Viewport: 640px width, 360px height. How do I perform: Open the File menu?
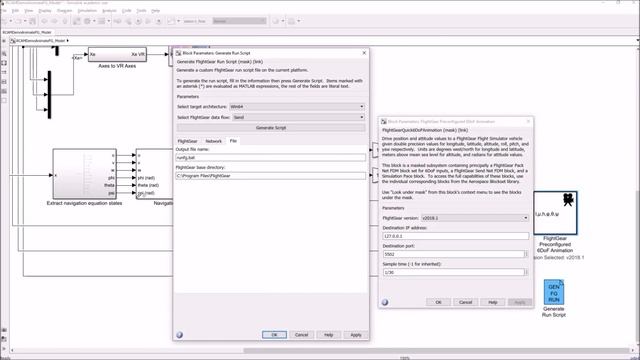[4, 11]
